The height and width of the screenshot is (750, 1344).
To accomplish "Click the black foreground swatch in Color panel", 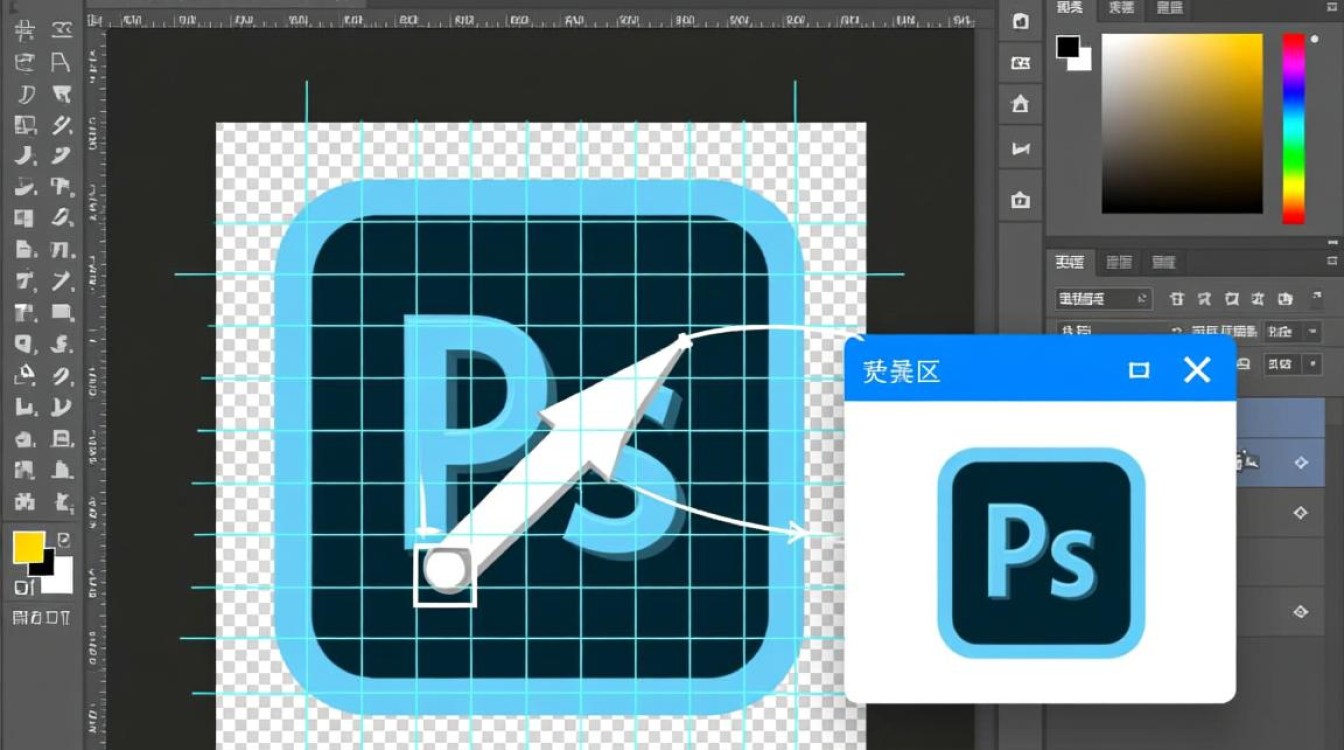I will (x=1068, y=46).
